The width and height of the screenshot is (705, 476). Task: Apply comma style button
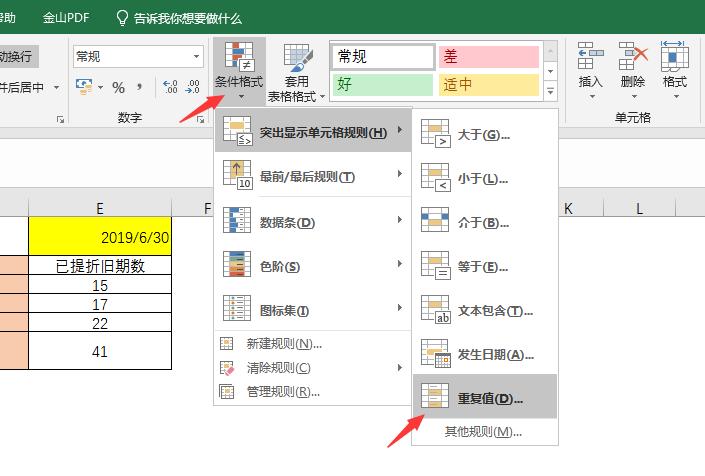pyautogui.click(x=139, y=87)
